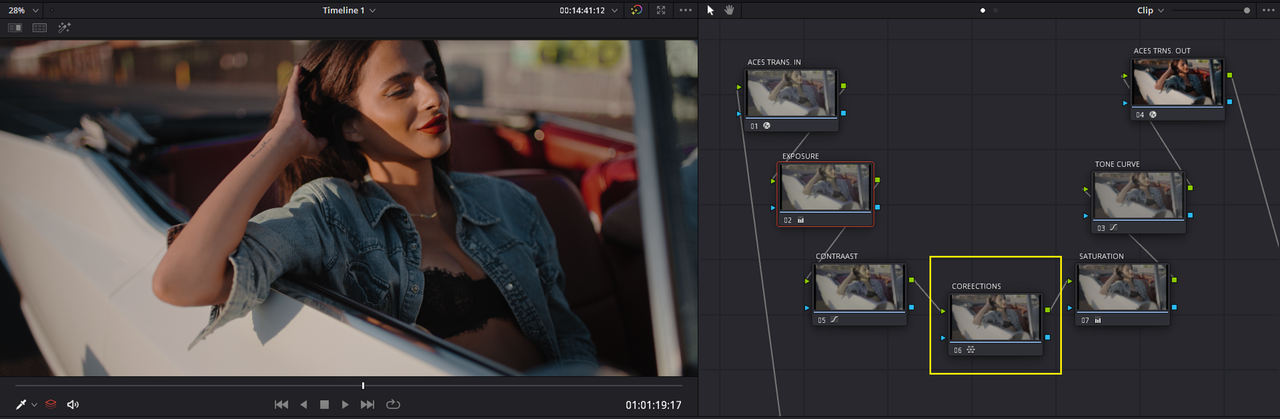Stop playback

[324, 404]
